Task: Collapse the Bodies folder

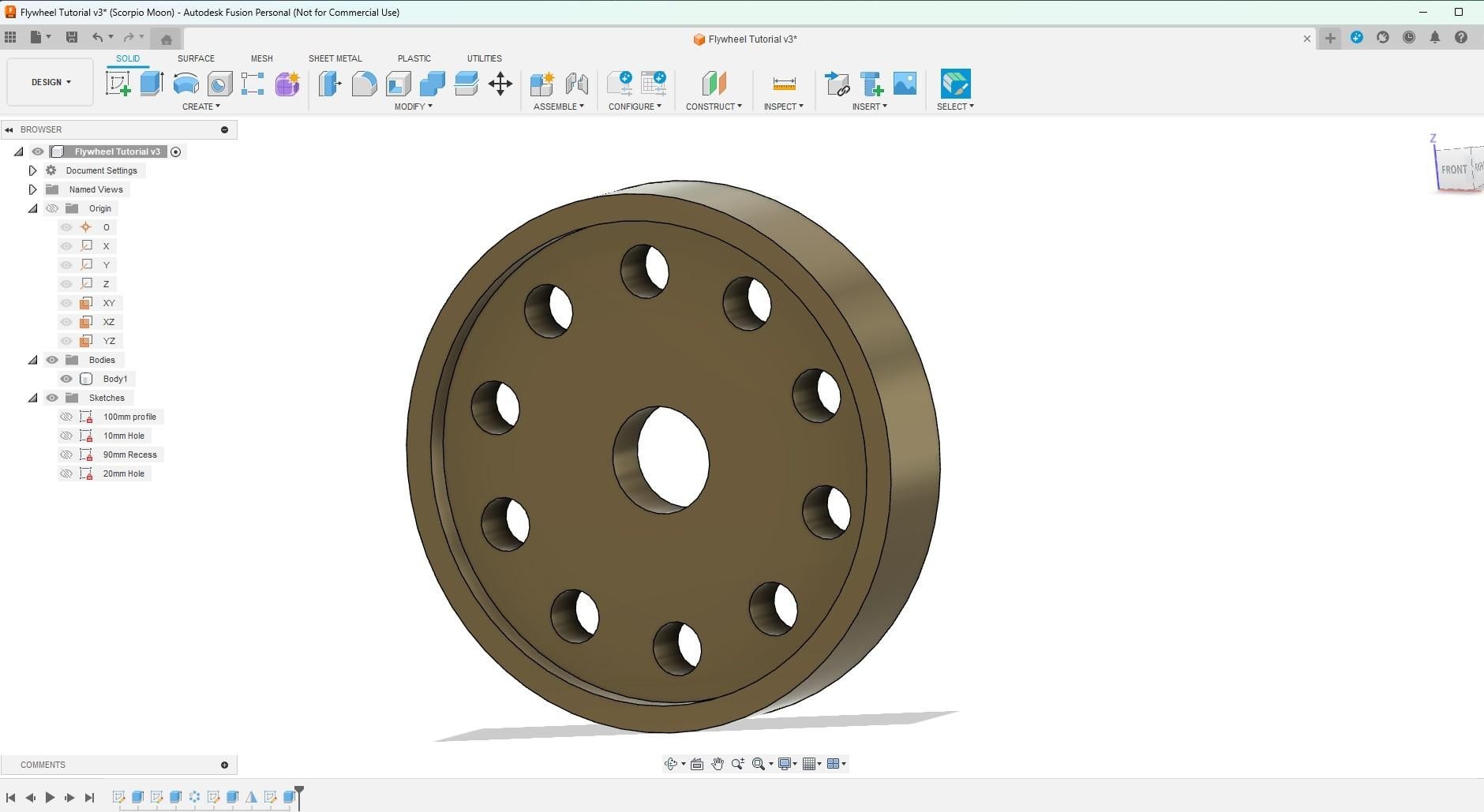Action: 32,360
